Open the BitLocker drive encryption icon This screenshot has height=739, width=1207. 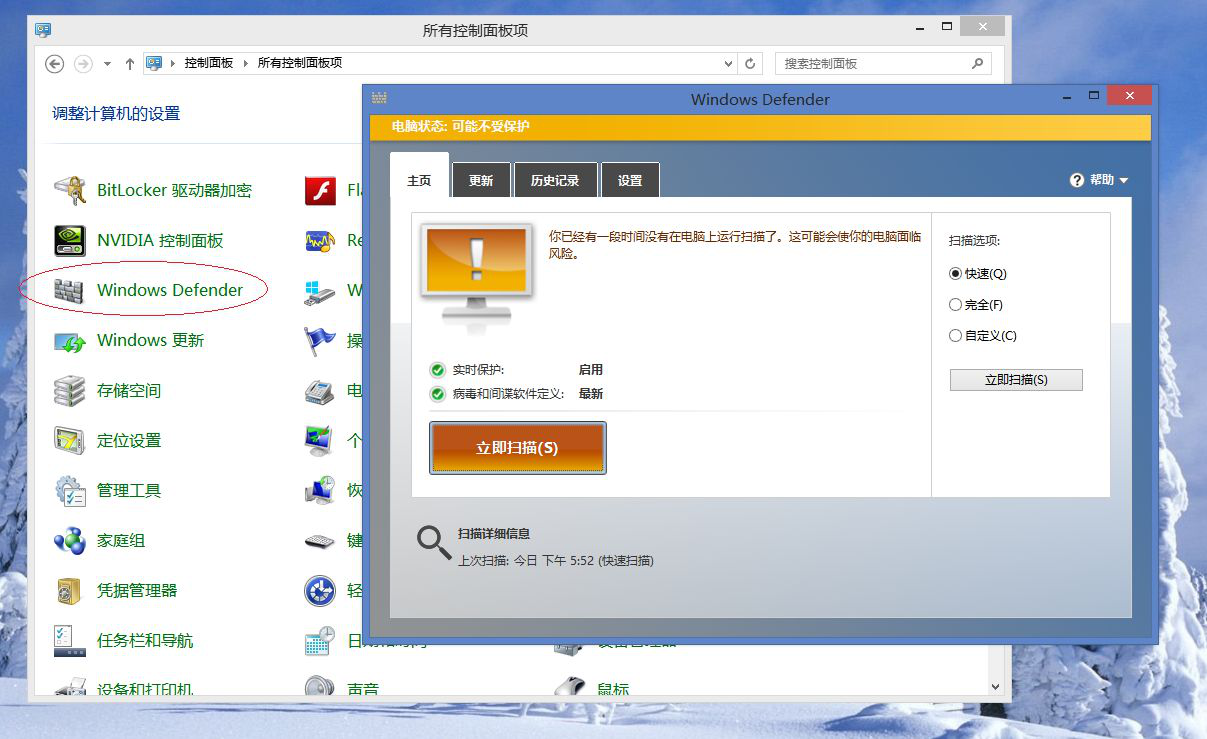(70, 190)
